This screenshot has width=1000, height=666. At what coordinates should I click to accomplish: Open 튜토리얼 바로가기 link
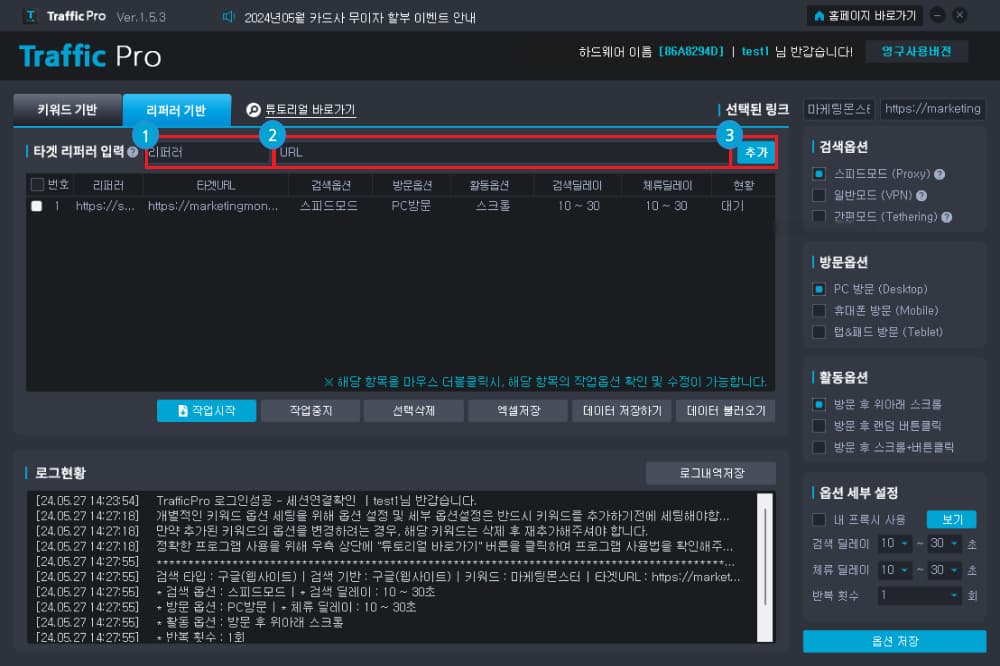coord(310,110)
